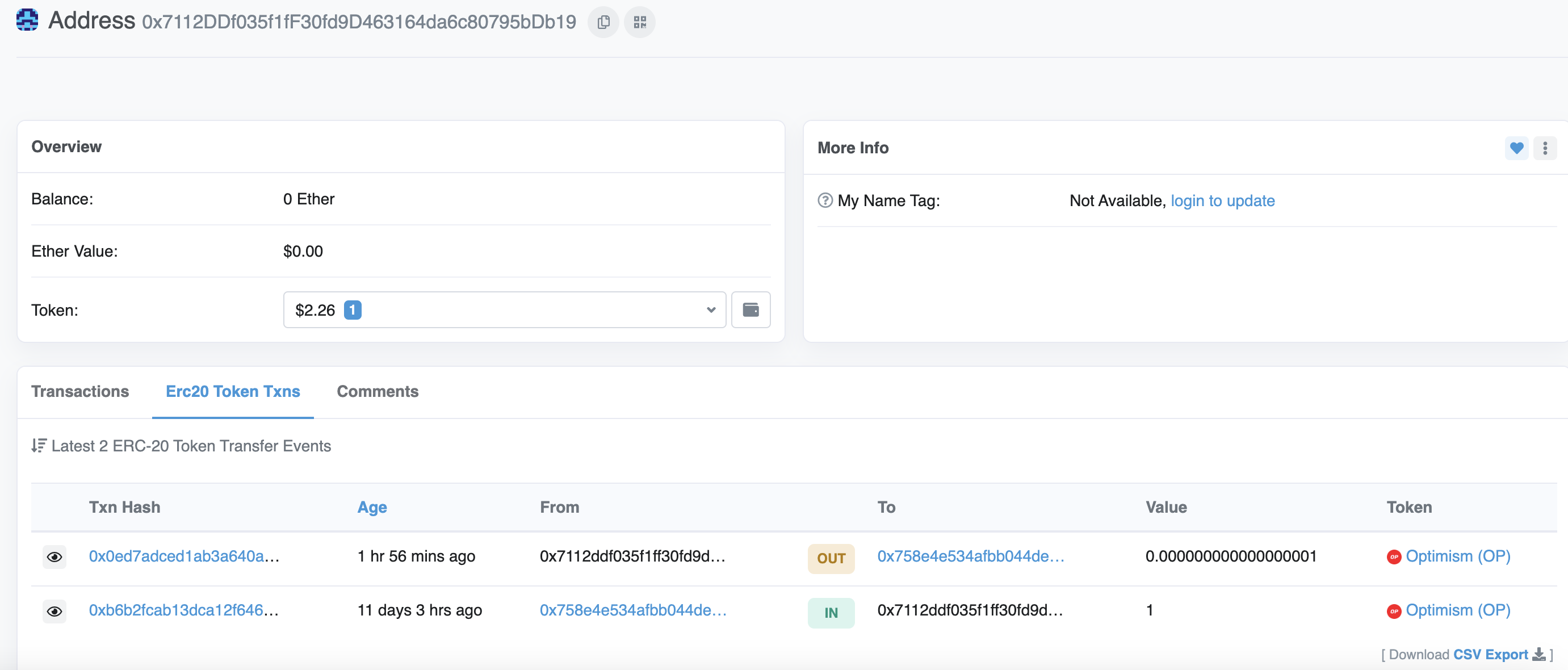This screenshot has width=1568, height=670.
Task: Open From address 0x758e4e534afbb044de in IN row
Action: [633, 610]
